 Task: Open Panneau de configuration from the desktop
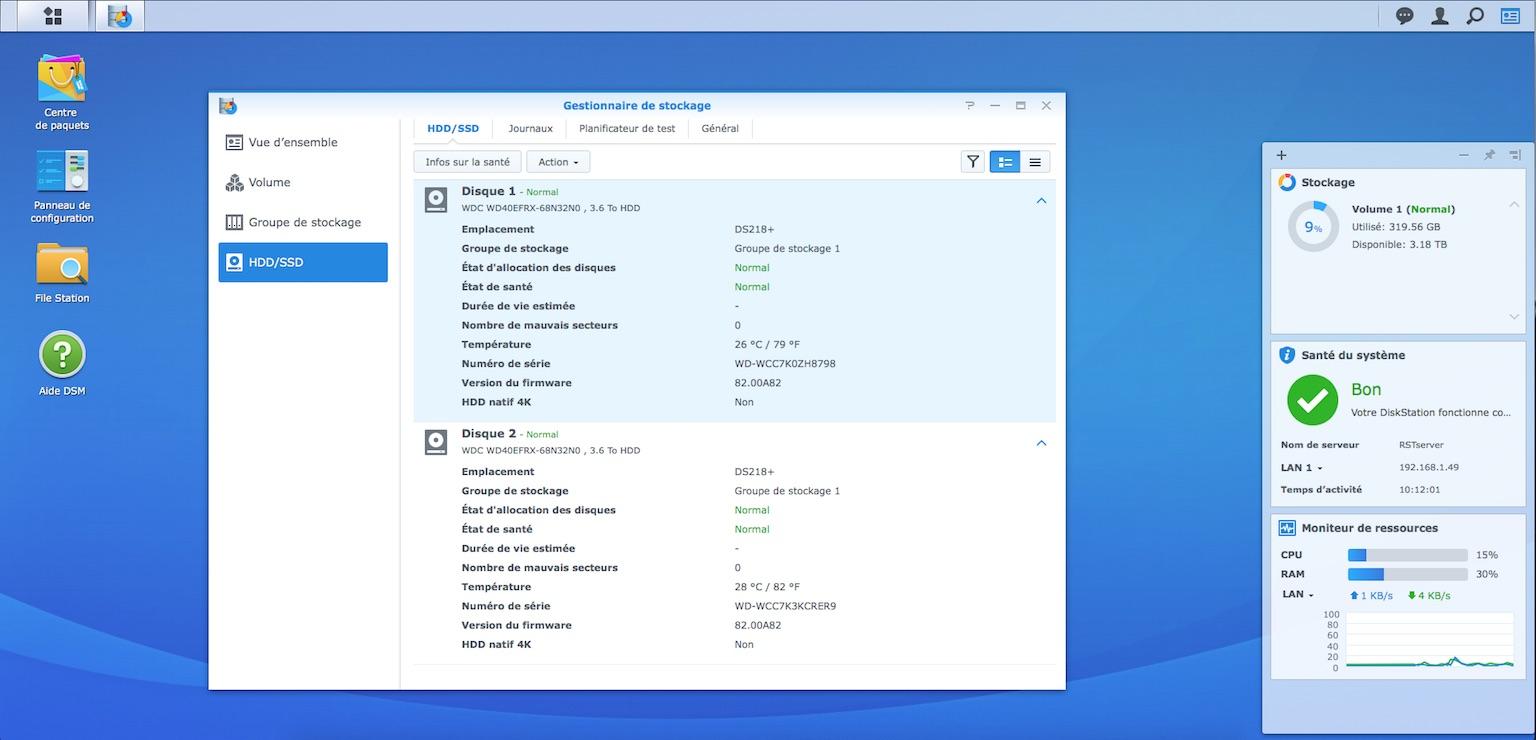coord(62,173)
